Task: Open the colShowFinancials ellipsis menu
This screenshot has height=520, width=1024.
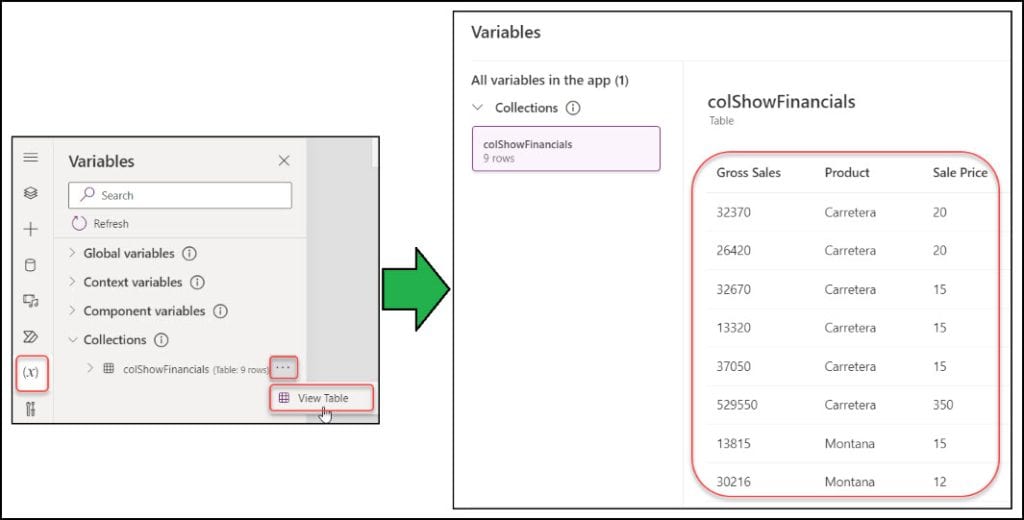Action: point(283,368)
